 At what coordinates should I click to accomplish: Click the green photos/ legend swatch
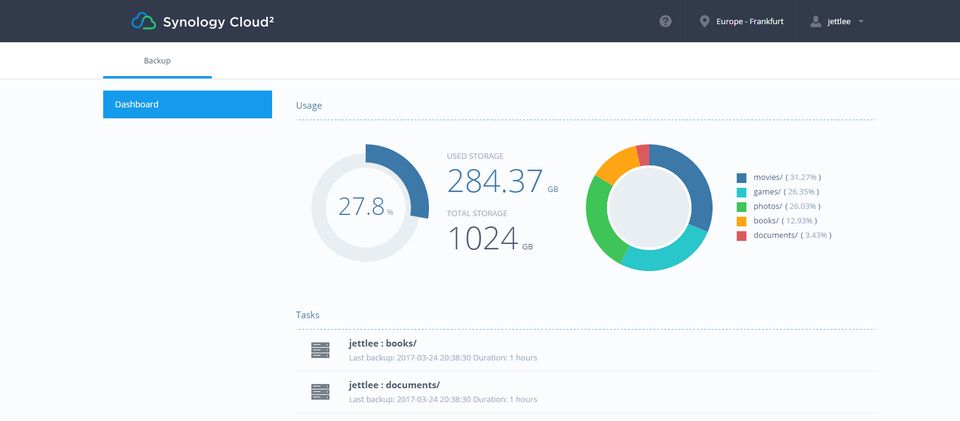[741, 207]
